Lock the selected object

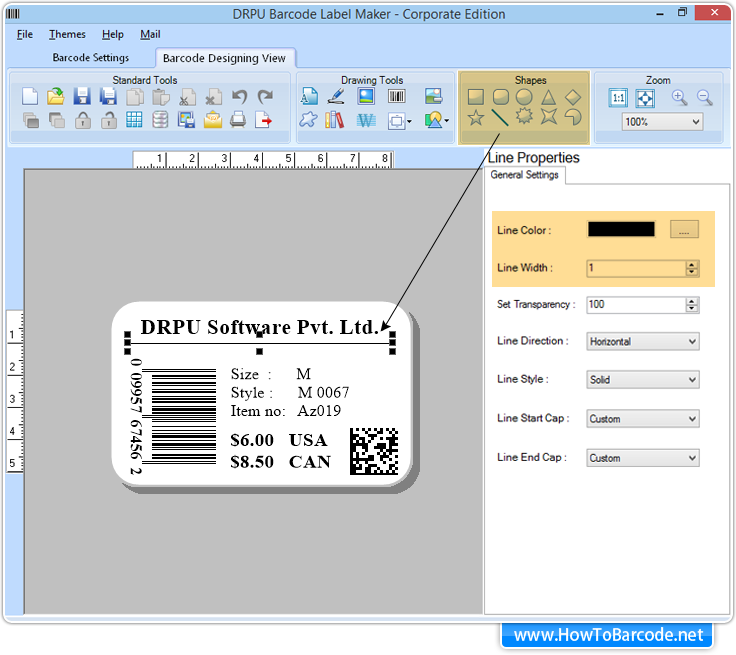pyautogui.click(x=83, y=121)
